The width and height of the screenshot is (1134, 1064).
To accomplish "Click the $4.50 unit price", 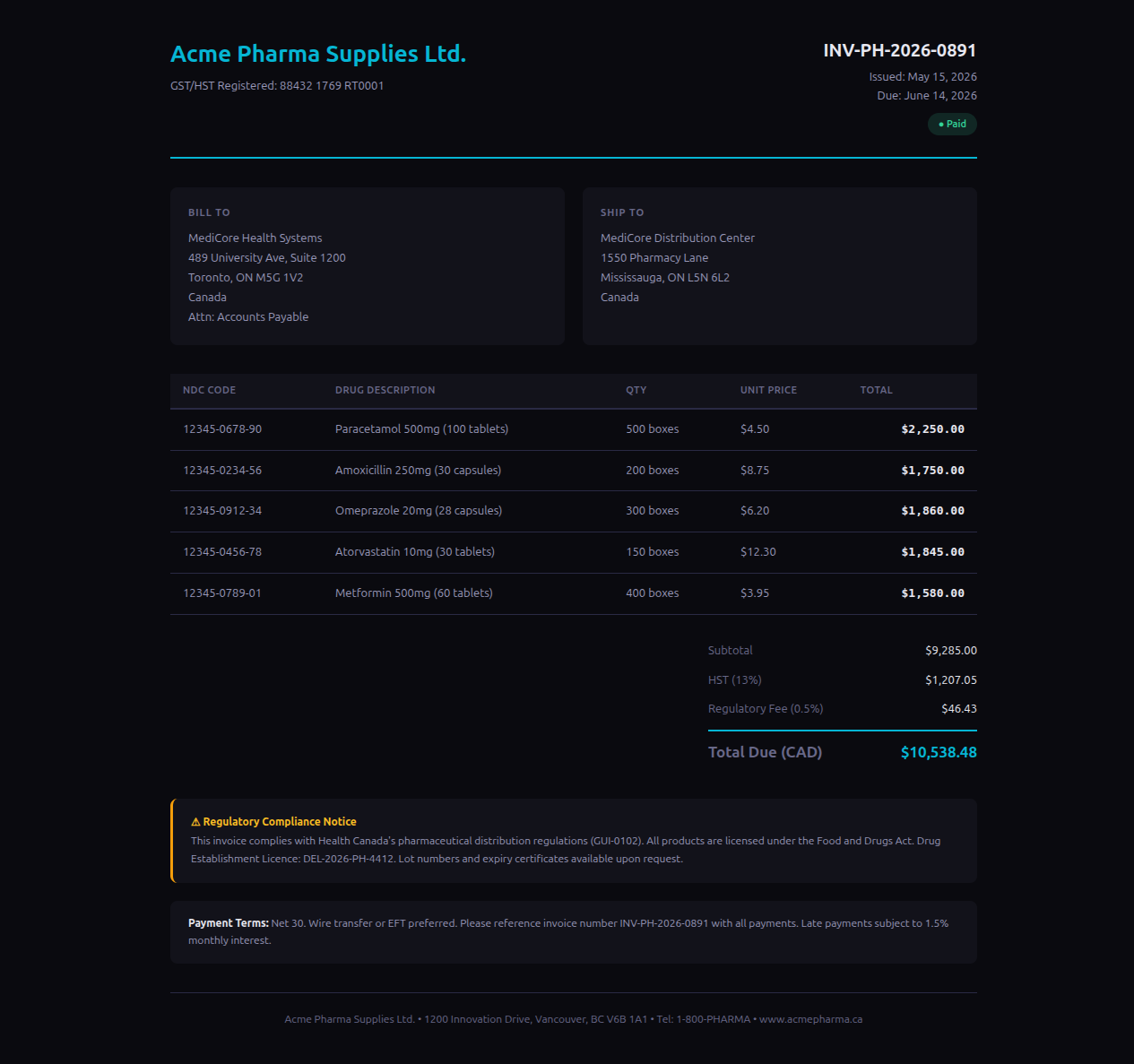I will point(755,429).
